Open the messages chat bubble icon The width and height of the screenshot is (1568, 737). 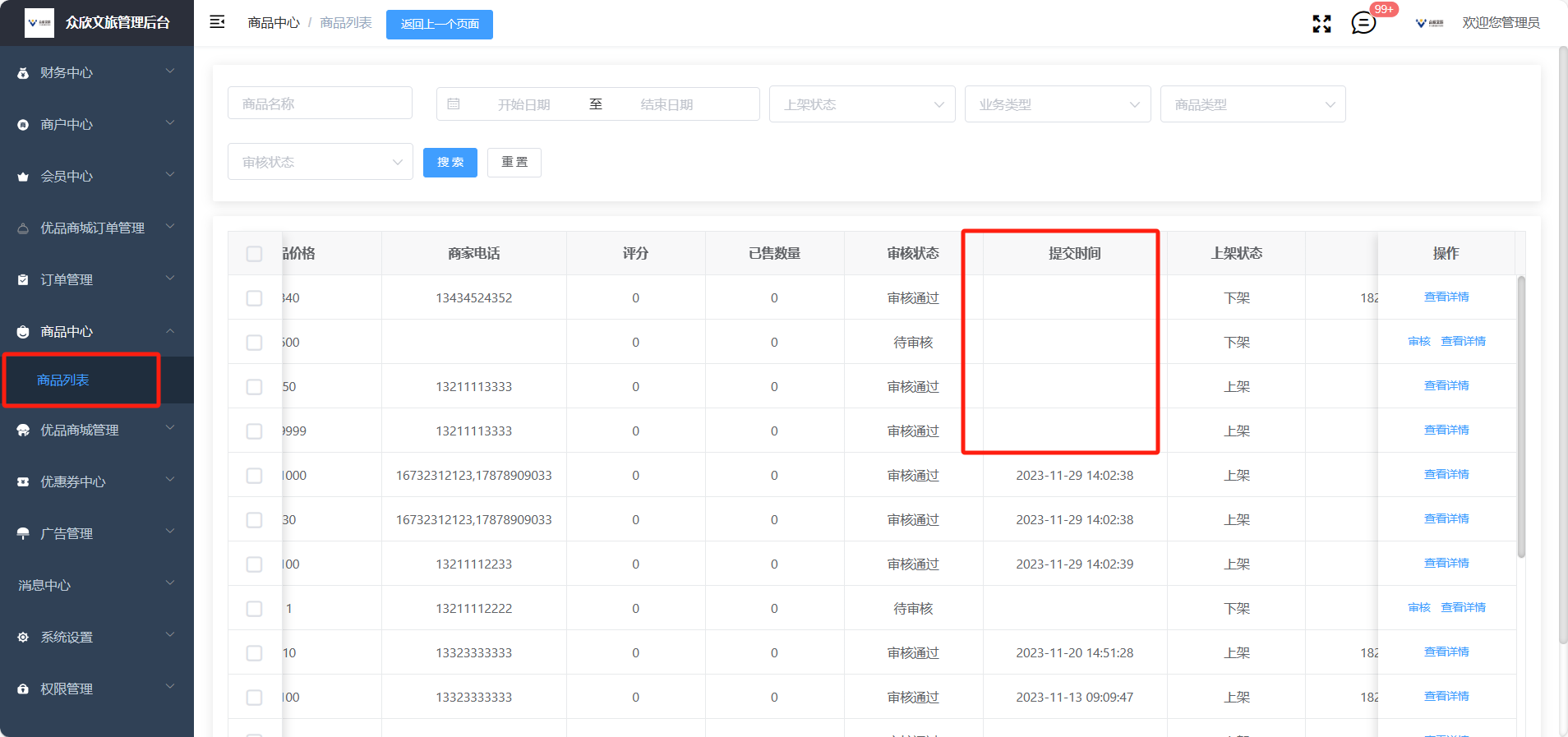[x=1363, y=23]
